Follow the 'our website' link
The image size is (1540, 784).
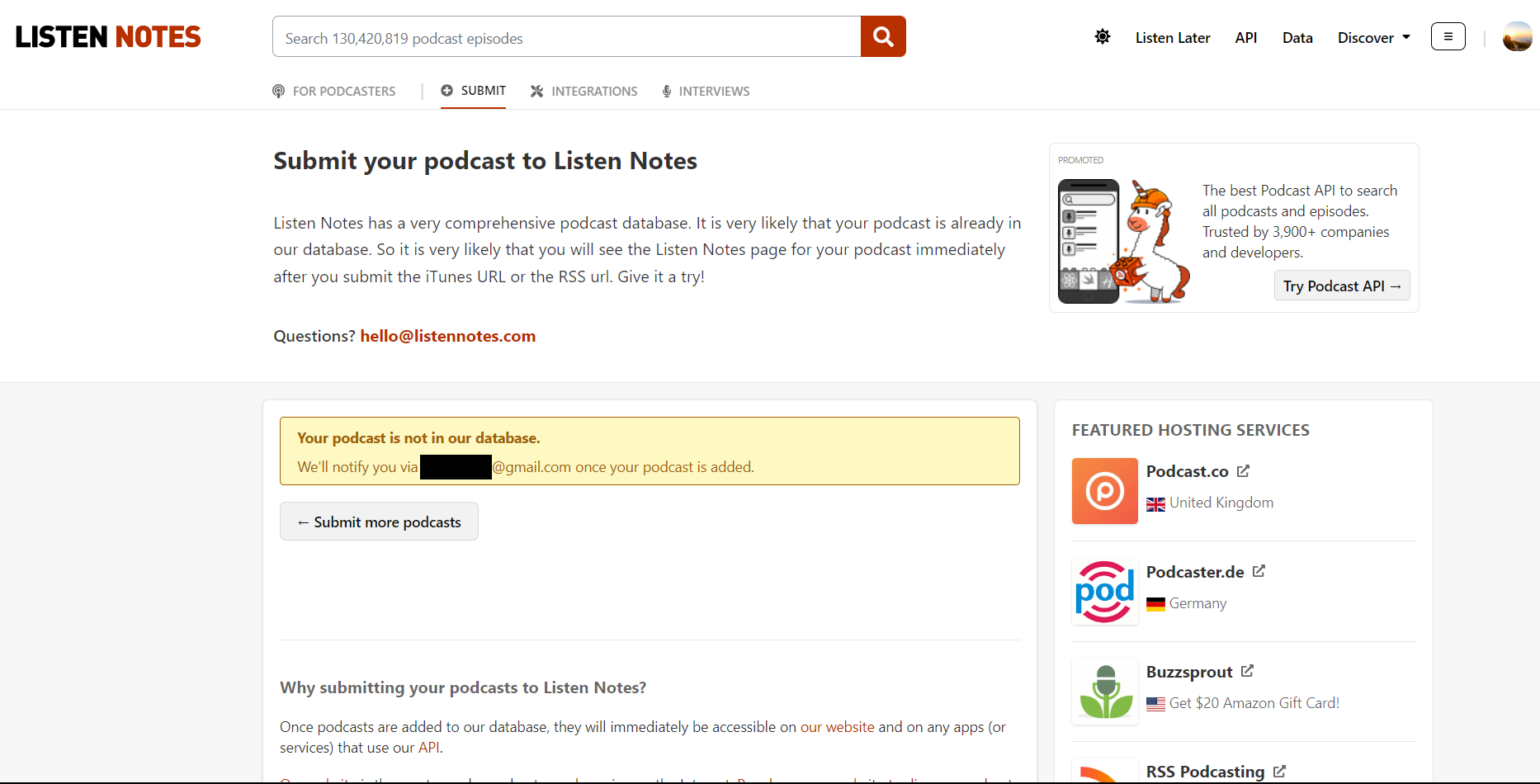click(837, 727)
